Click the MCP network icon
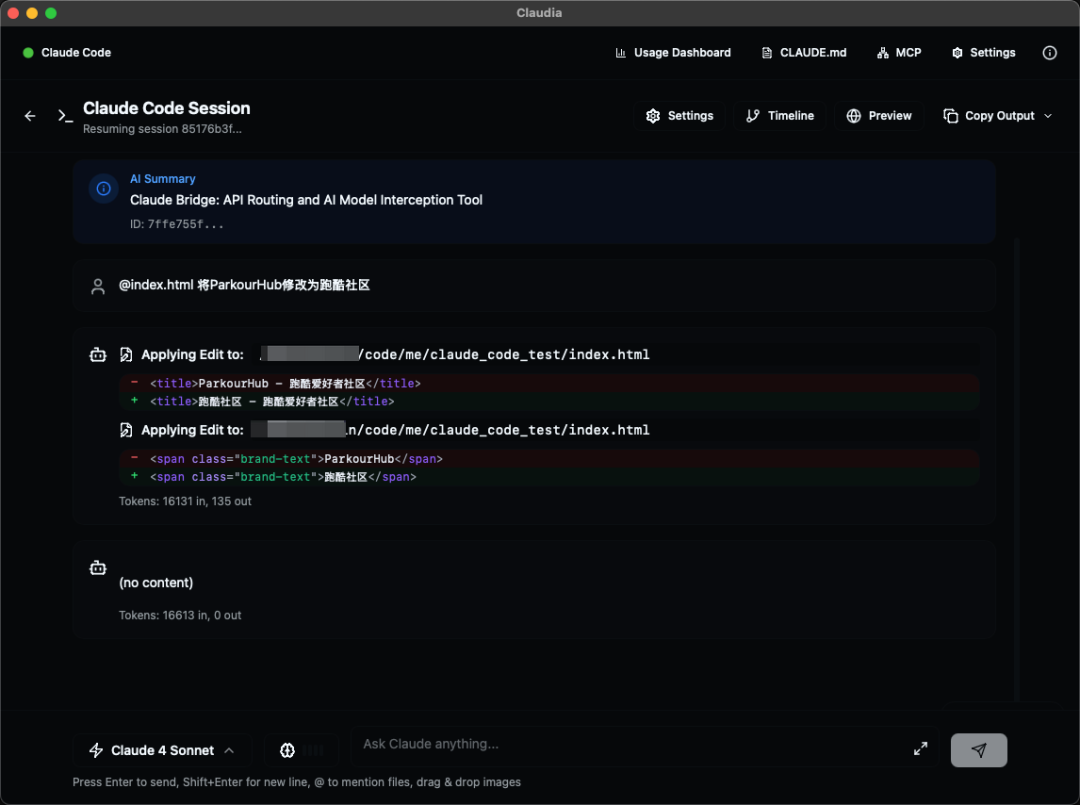 click(x=882, y=53)
